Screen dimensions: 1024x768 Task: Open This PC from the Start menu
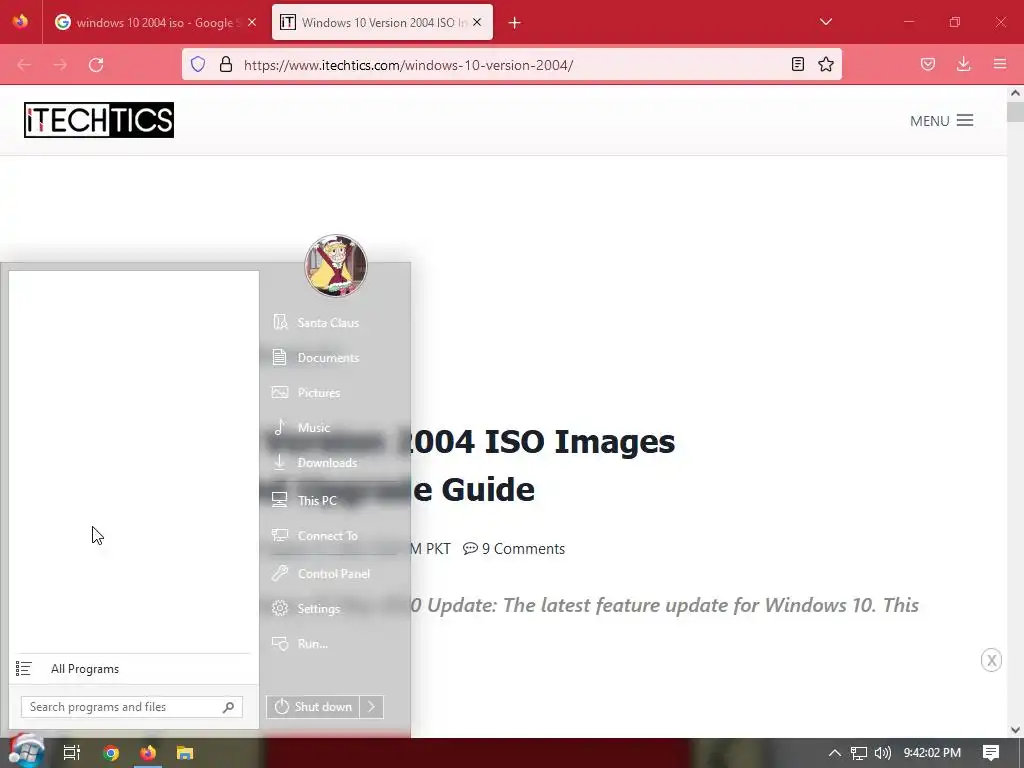pos(317,500)
